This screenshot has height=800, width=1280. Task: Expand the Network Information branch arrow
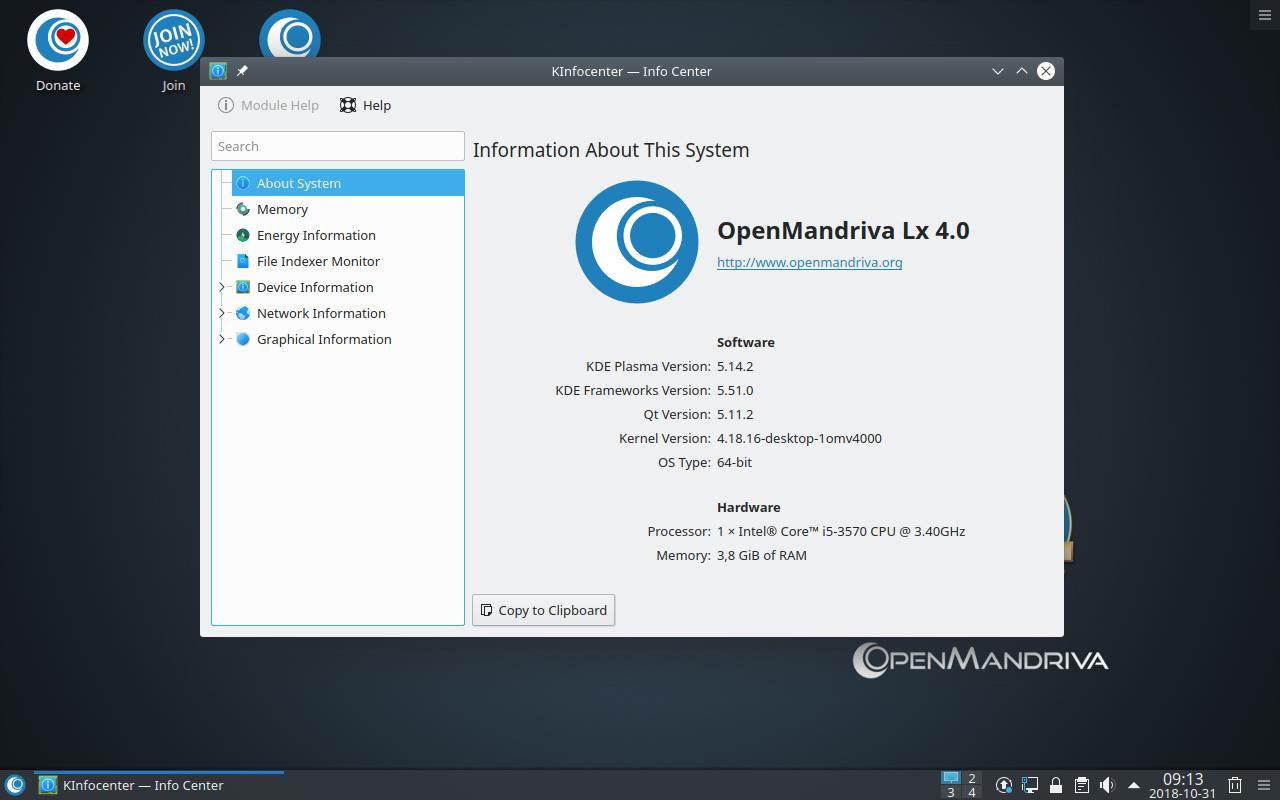pyautogui.click(x=222, y=313)
